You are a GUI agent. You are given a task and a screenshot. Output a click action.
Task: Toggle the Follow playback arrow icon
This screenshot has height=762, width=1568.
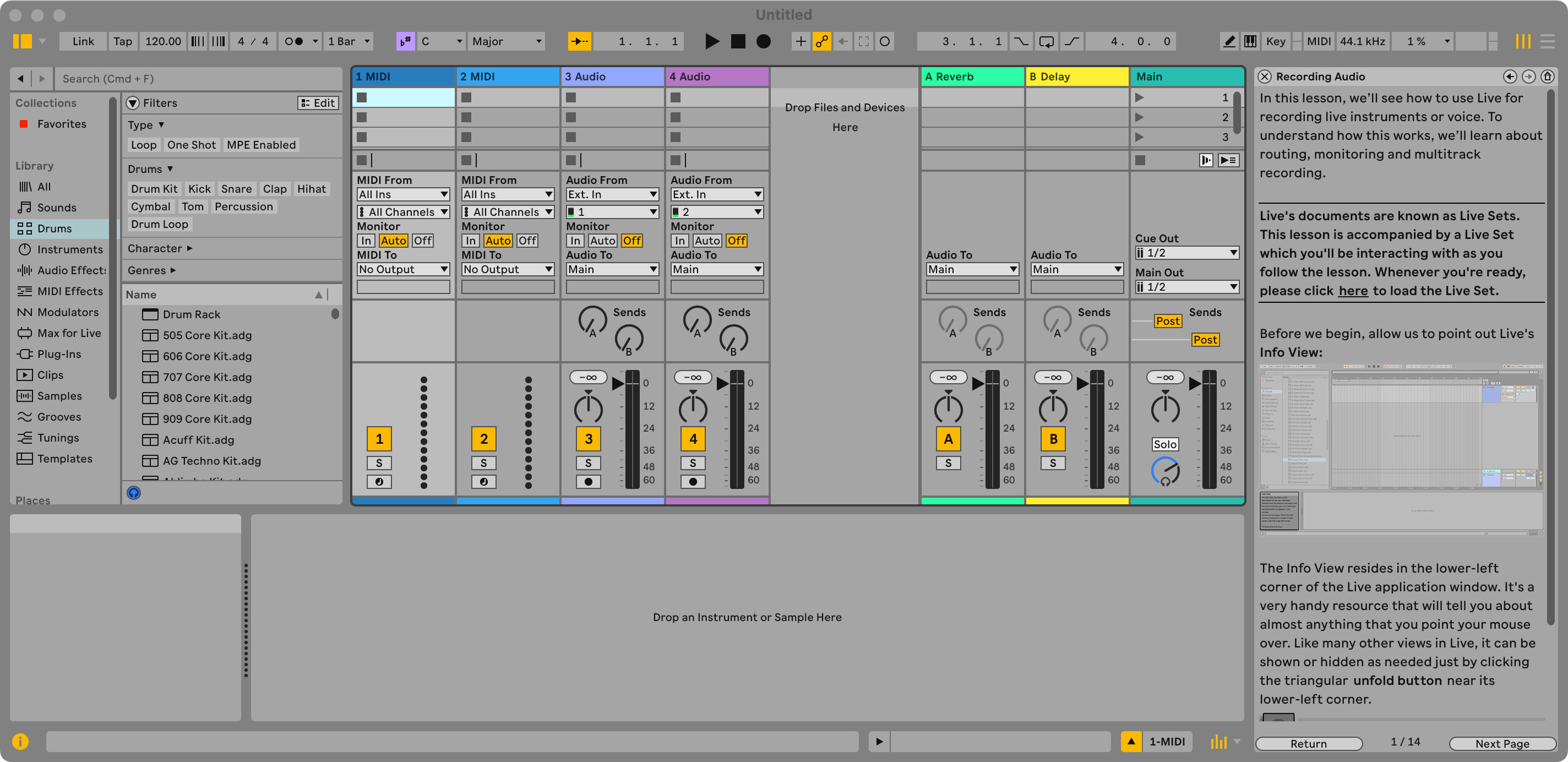click(579, 41)
